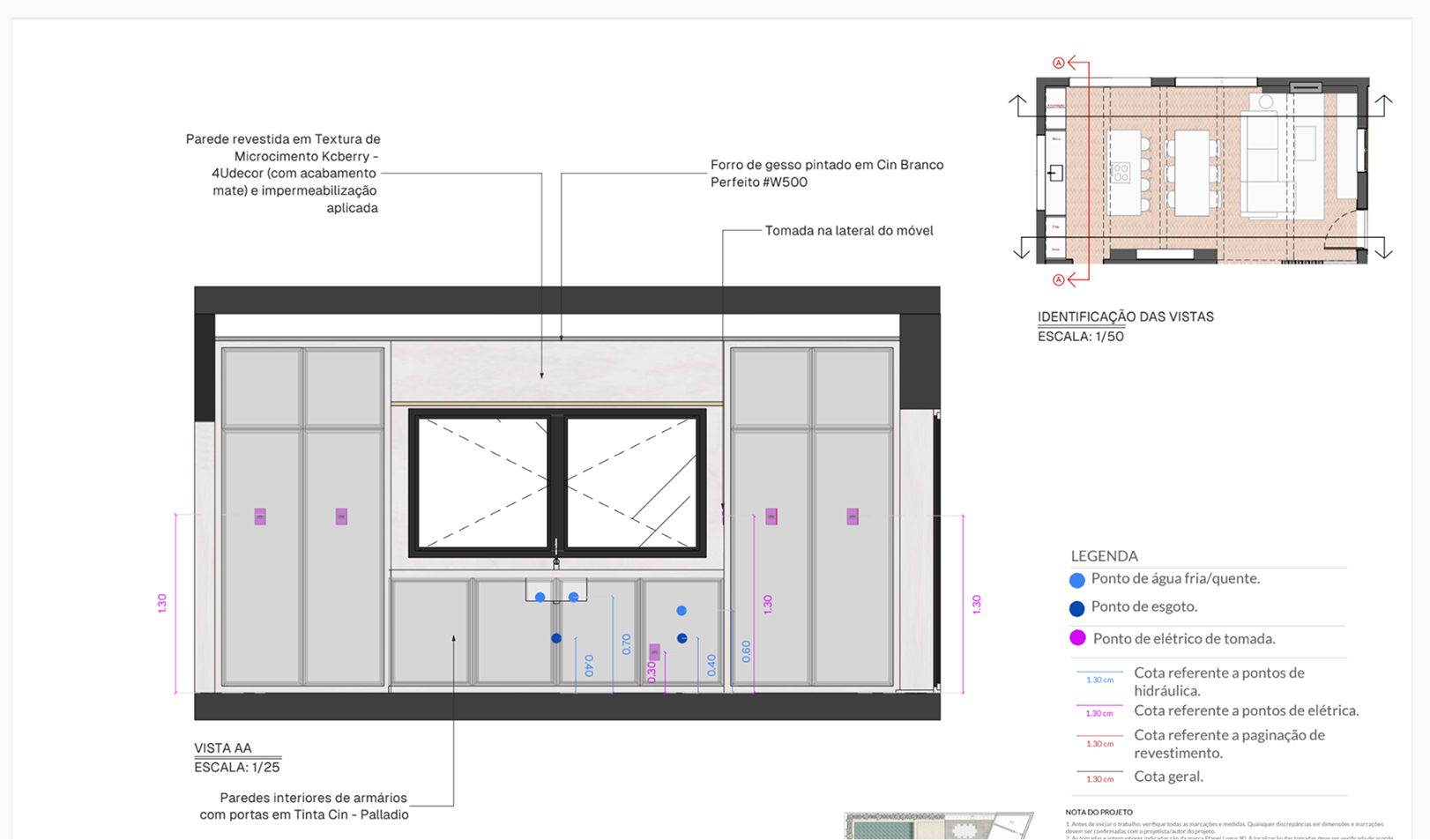The height and width of the screenshot is (840, 1430).
Task: Select the 'LEGENDA' heading
Action: 1104,556
